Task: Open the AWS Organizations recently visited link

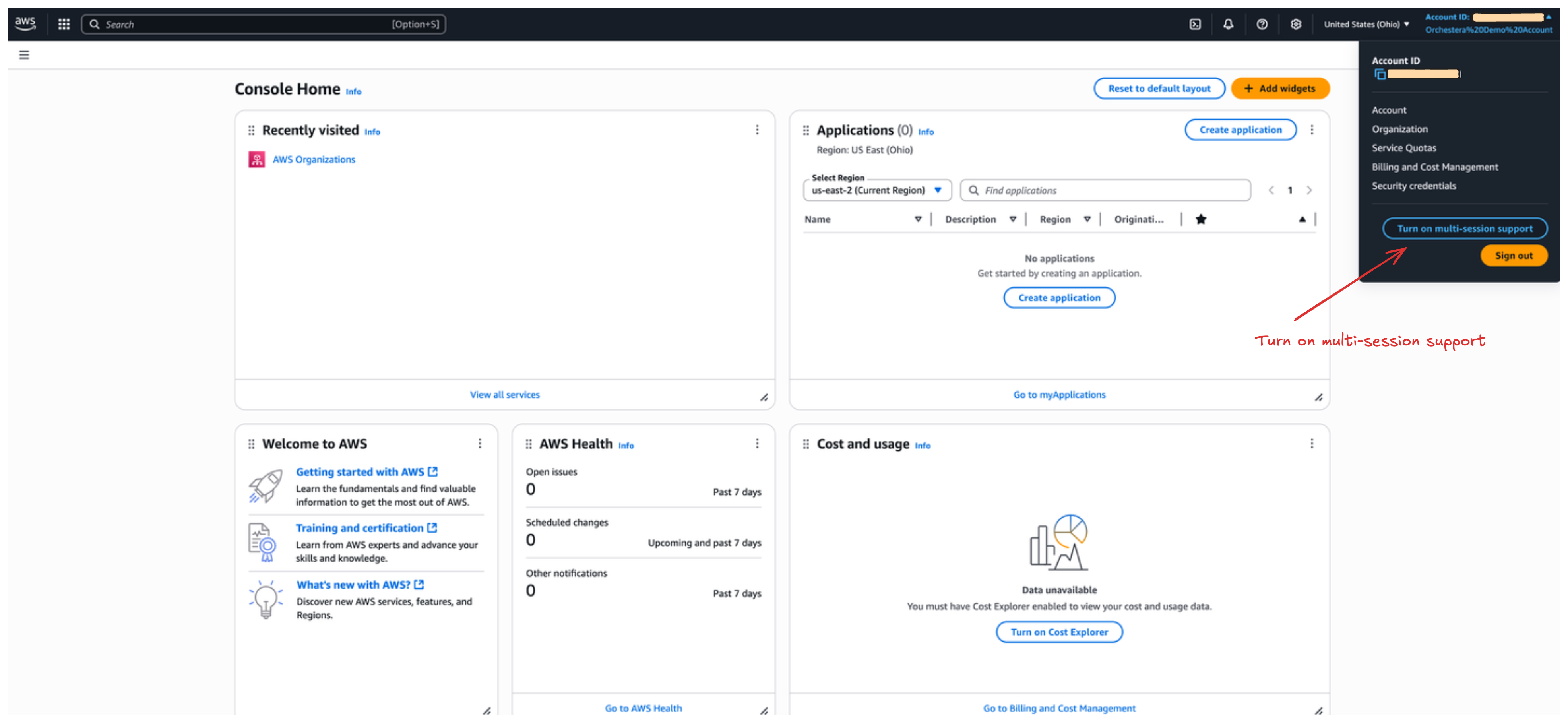Action: [314, 159]
